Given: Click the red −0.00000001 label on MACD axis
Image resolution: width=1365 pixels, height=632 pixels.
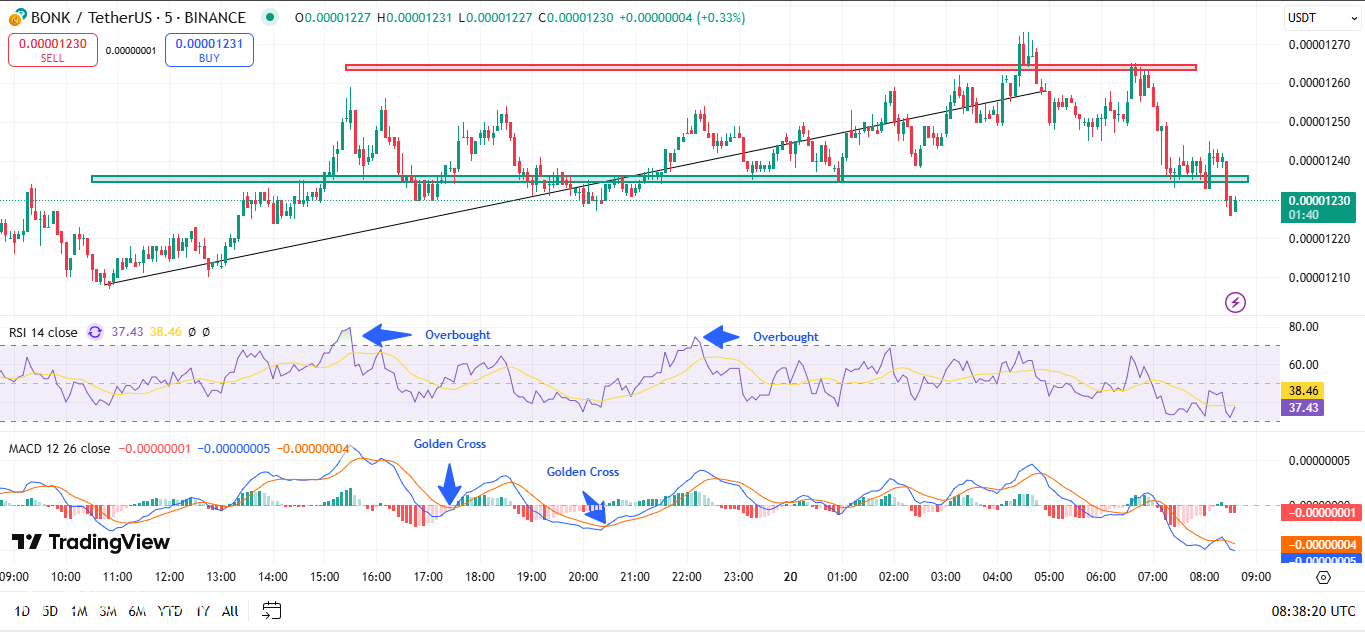Looking at the screenshot, I should pos(1320,512).
